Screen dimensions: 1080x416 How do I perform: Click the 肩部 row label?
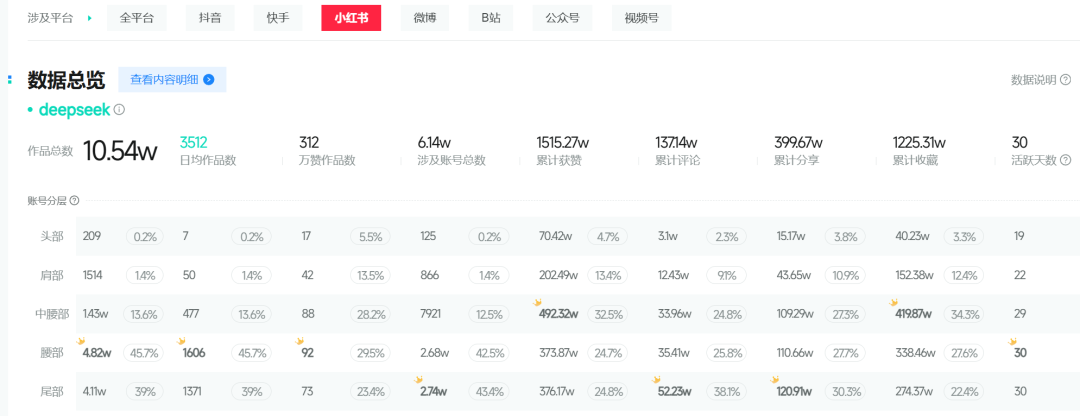(52, 275)
